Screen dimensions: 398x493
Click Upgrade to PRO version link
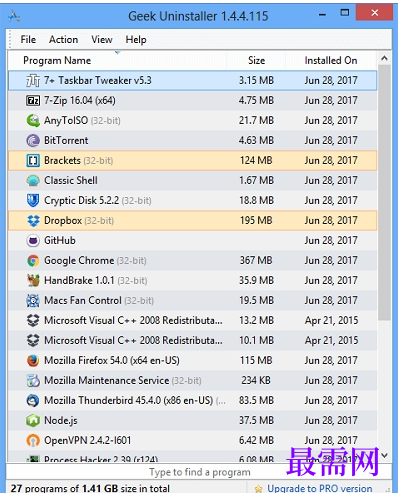(319, 488)
